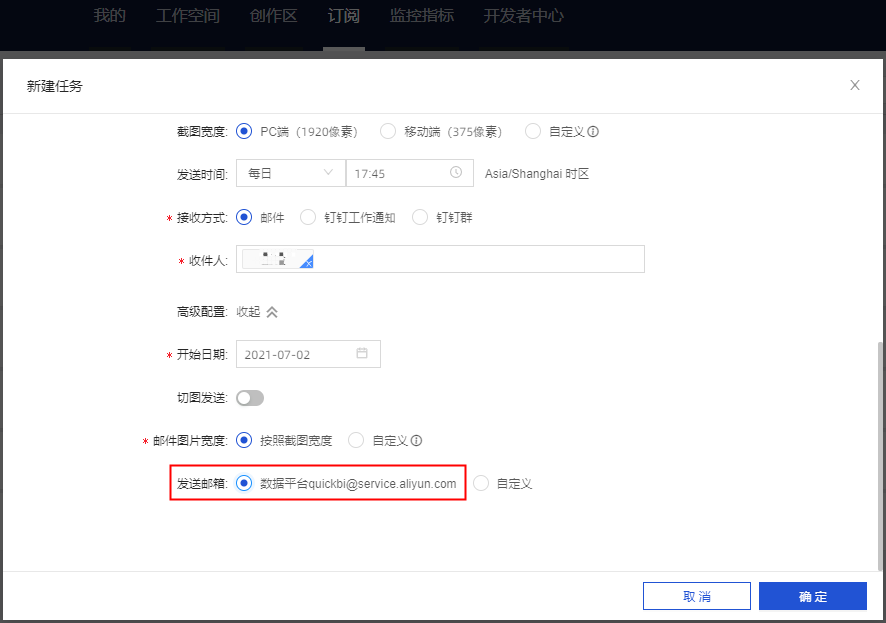Open the 我的 tab
Viewport: 886px width, 623px height.
[x=110, y=16]
